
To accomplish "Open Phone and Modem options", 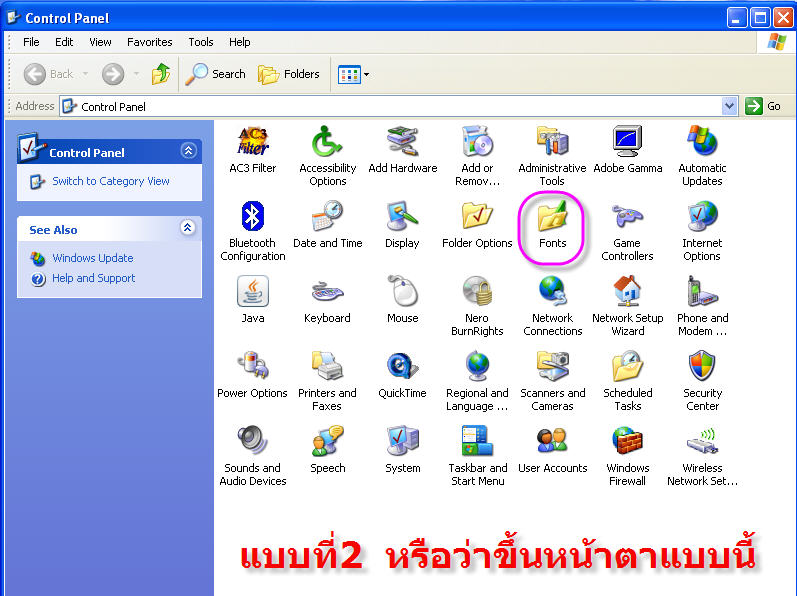I will point(702,306).
